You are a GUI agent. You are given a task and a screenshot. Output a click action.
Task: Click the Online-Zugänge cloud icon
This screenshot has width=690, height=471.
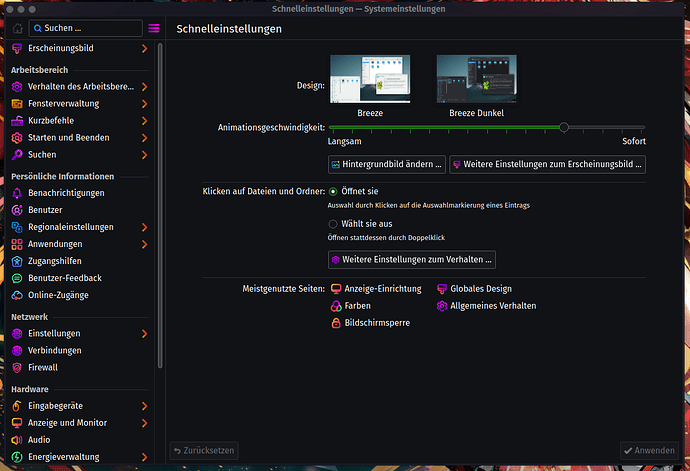click(x=18, y=295)
